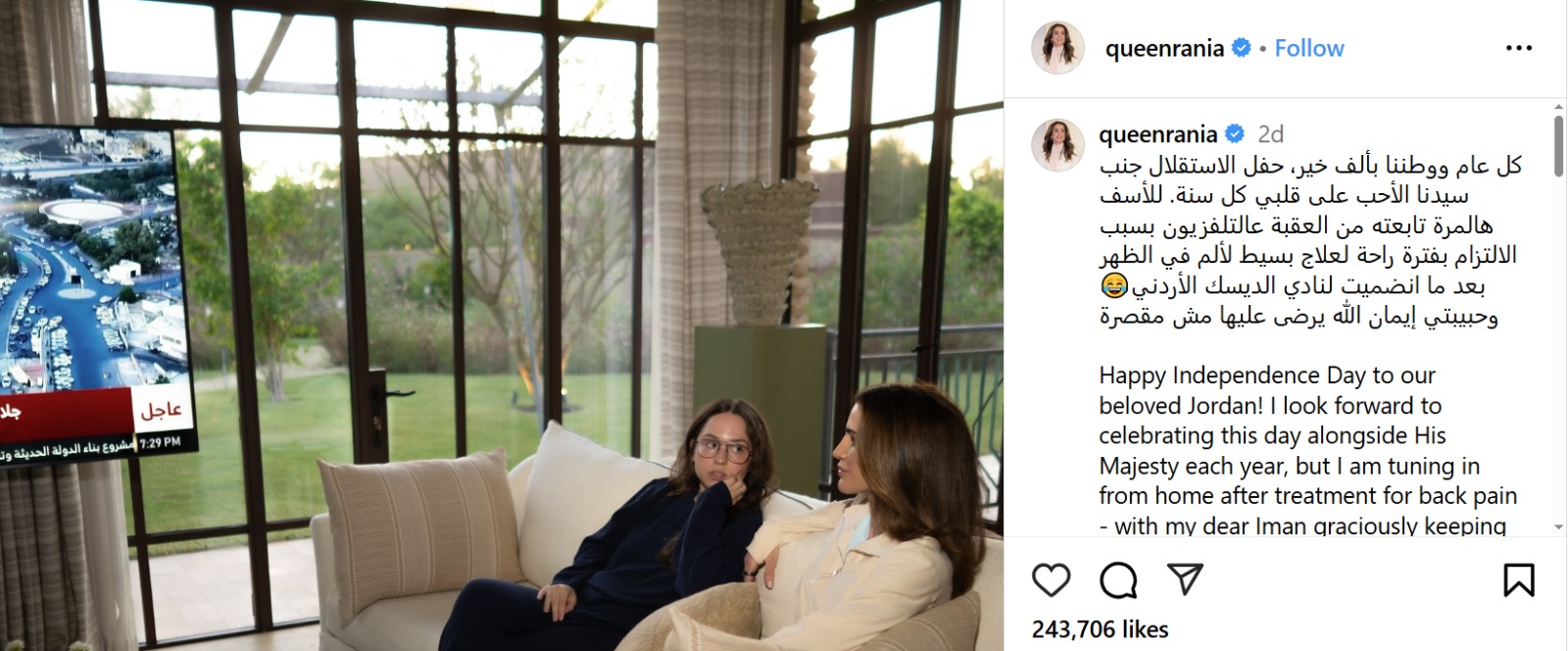Share post via paper plane icon
Viewport: 1568px width, 651px height.
(x=1185, y=579)
